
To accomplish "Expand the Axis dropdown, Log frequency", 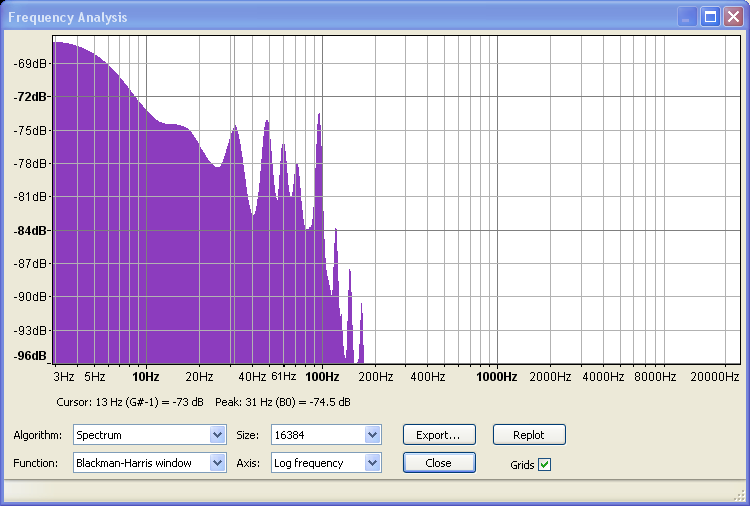I will click(x=326, y=463).
